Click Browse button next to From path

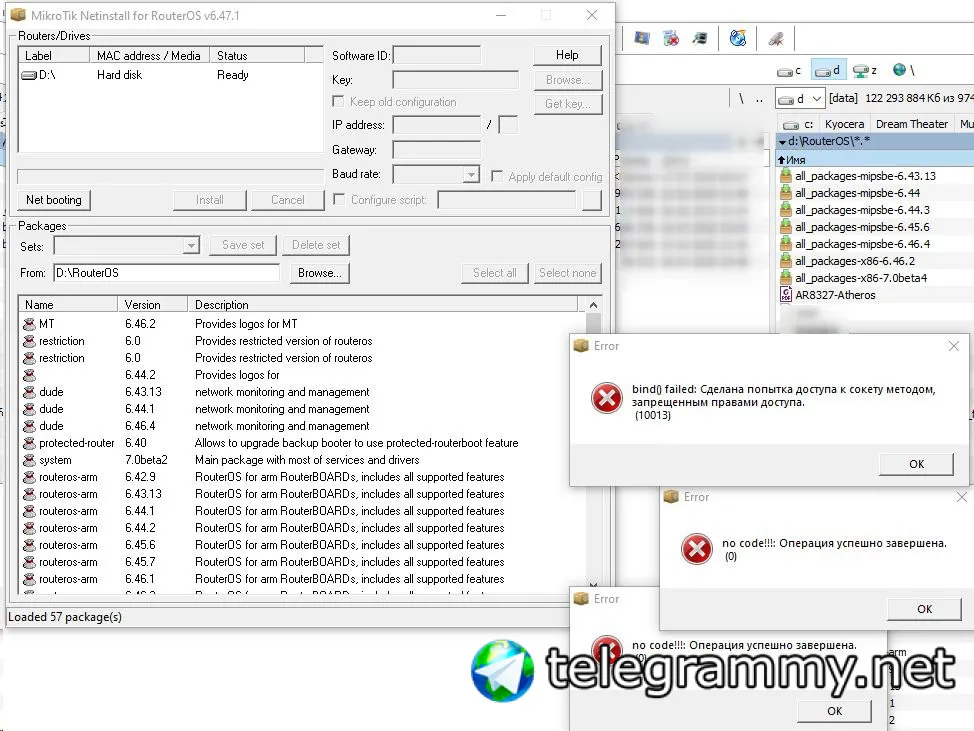tap(320, 273)
